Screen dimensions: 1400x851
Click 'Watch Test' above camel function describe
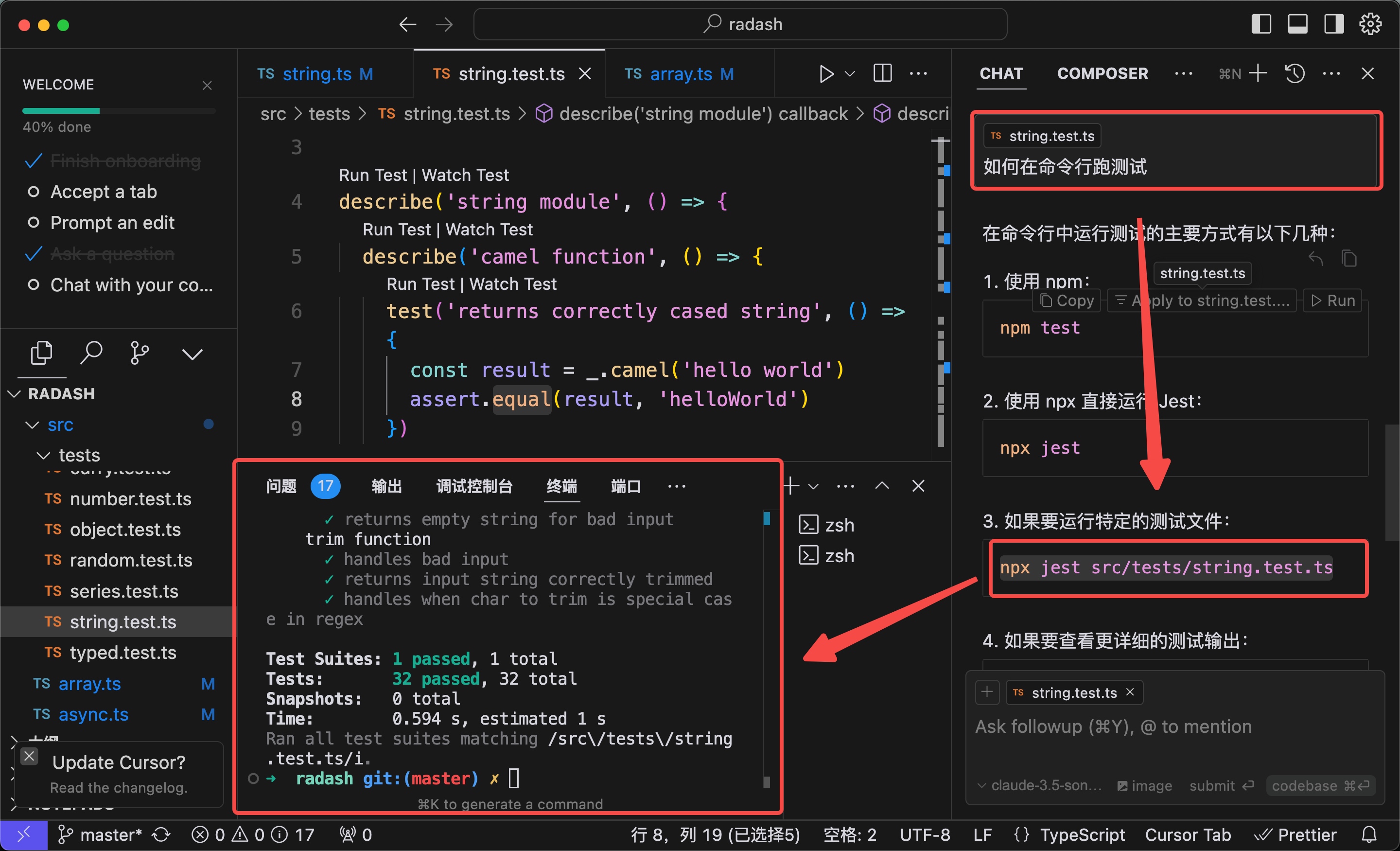click(489, 230)
